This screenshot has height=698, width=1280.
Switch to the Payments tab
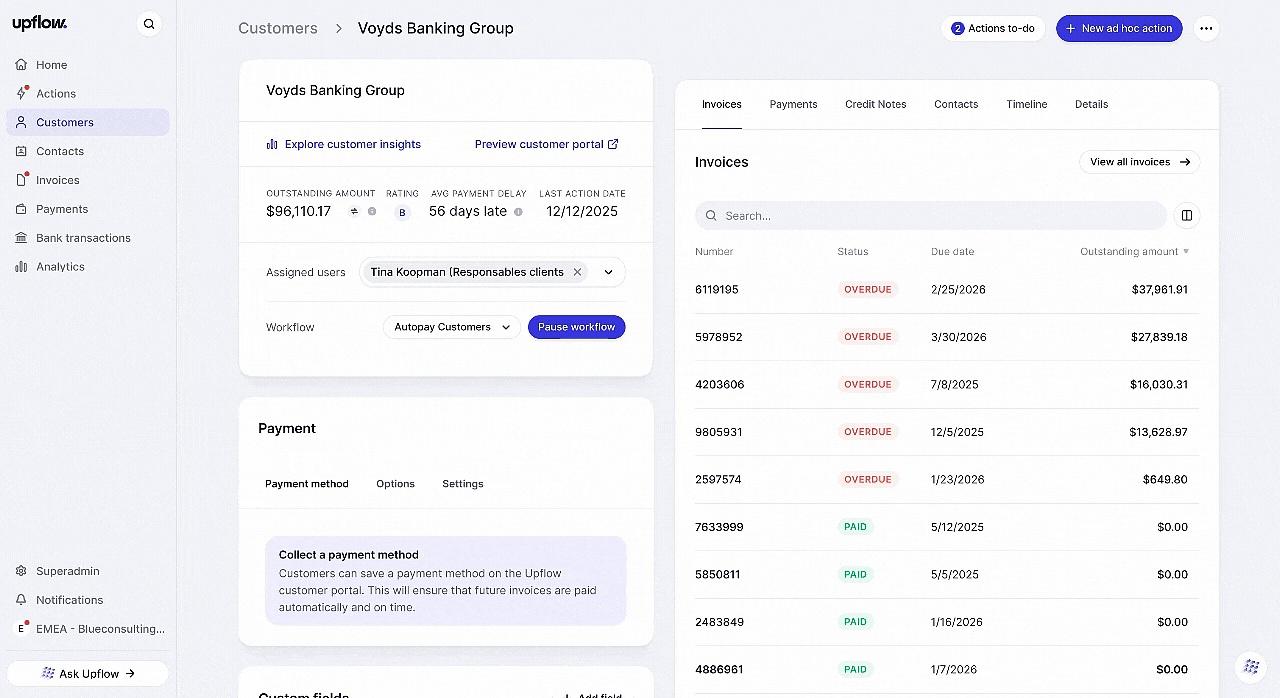pos(793,104)
